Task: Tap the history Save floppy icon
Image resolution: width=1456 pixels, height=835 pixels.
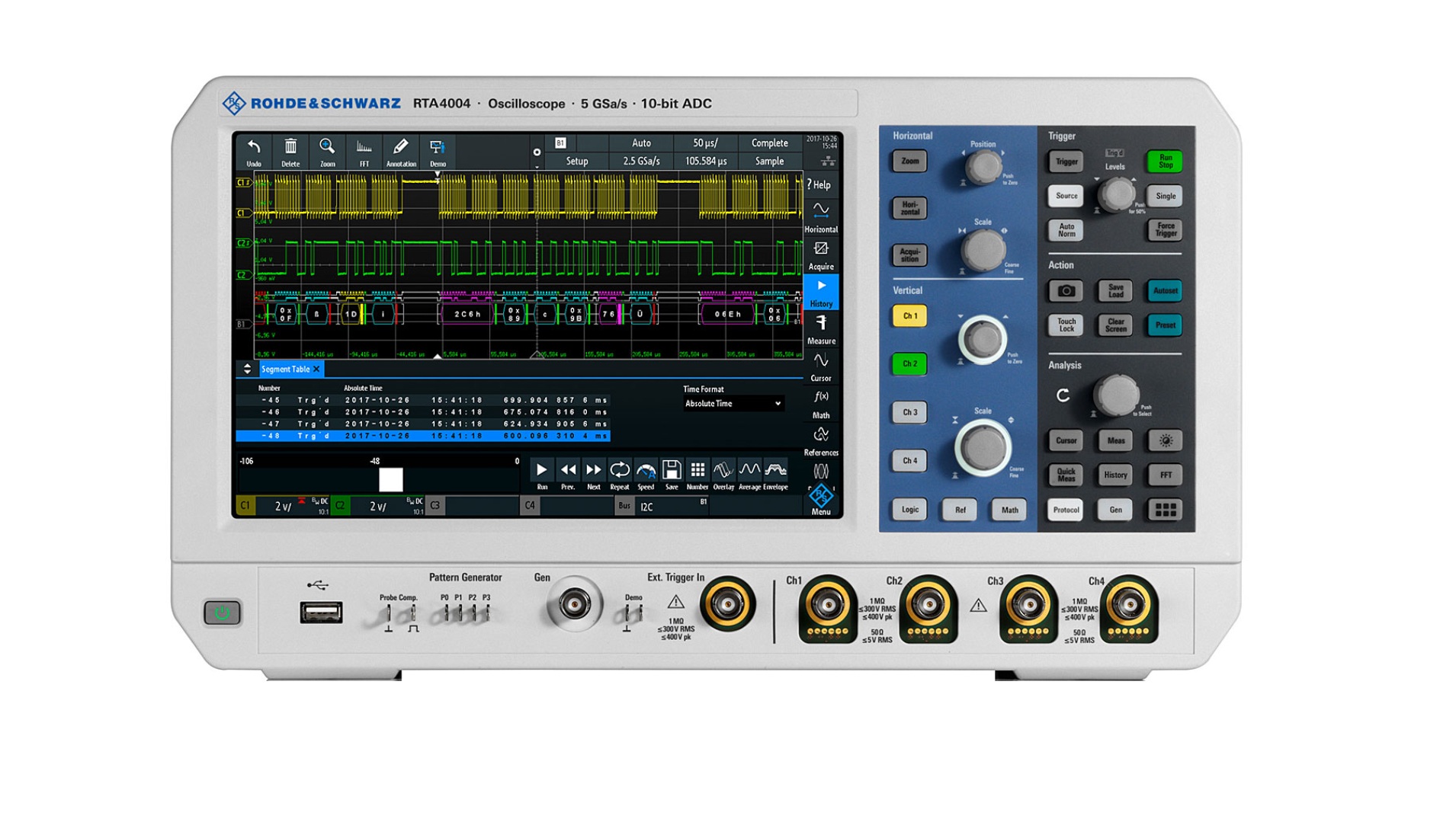Action: pos(672,475)
